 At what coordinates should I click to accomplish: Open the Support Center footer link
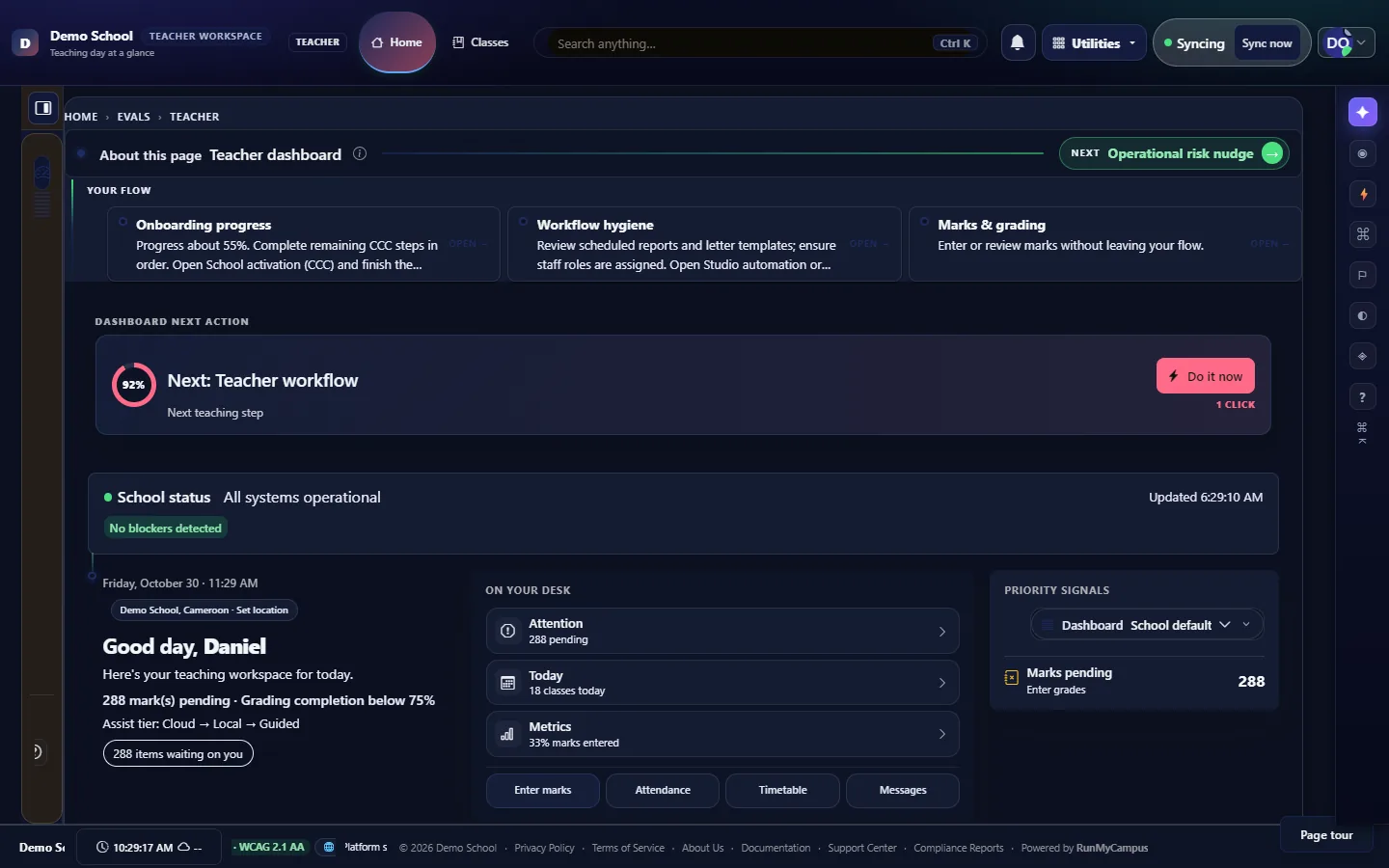click(x=862, y=848)
